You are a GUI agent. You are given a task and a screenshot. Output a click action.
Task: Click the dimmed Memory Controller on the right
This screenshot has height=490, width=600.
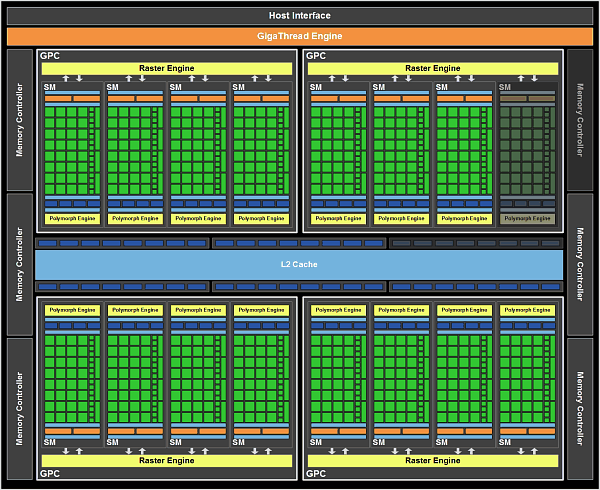tap(581, 119)
